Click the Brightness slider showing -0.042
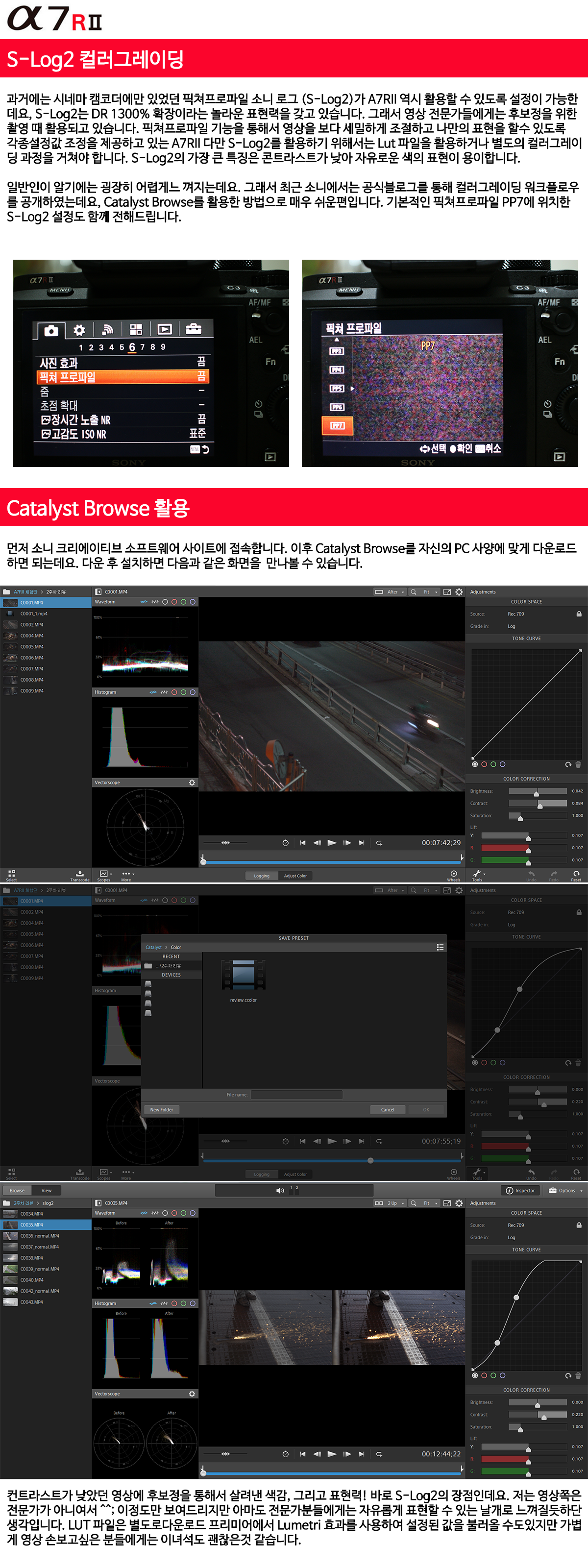The image size is (588, 1568). point(538,791)
